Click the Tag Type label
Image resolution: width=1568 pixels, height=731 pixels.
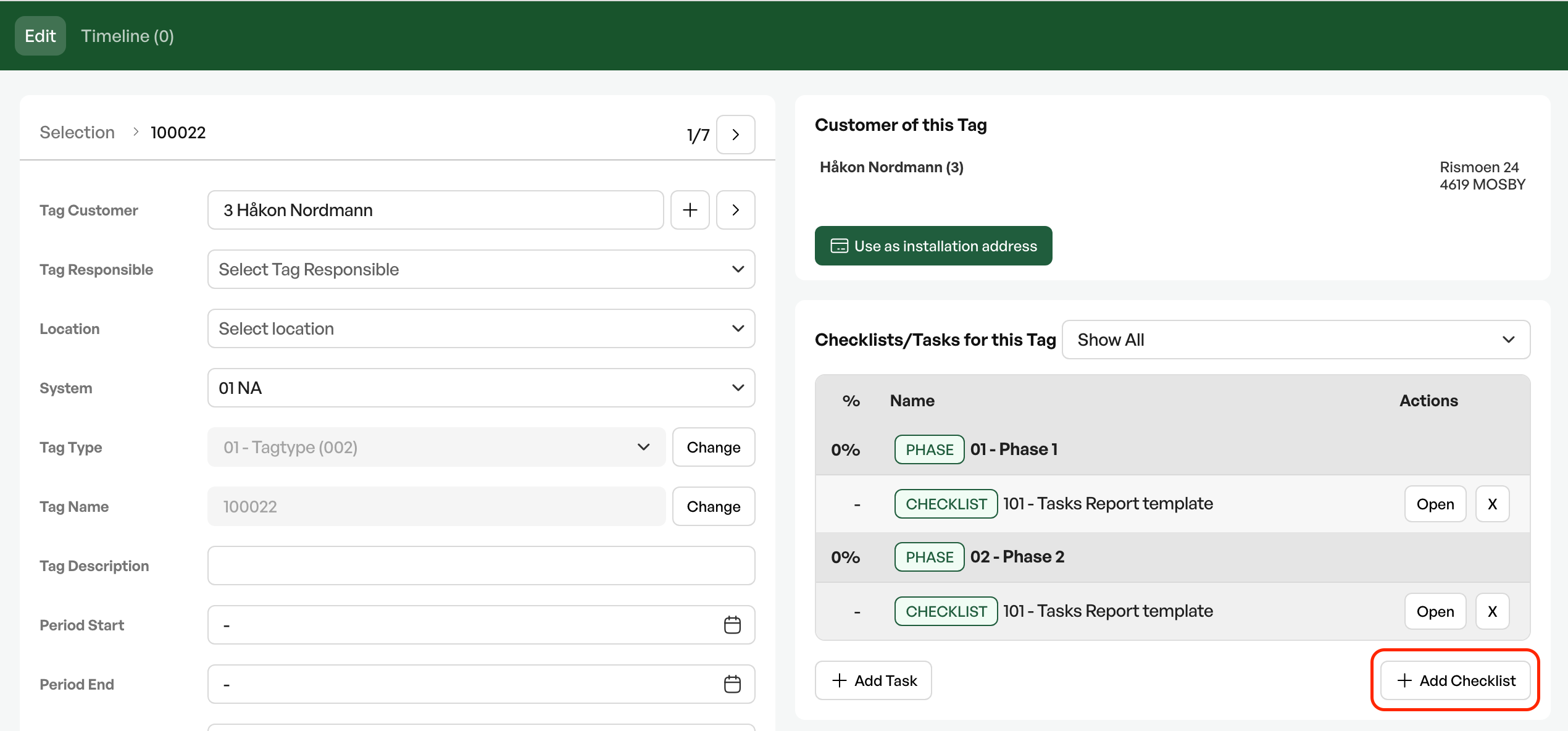pyautogui.click(x=71, y=447)
